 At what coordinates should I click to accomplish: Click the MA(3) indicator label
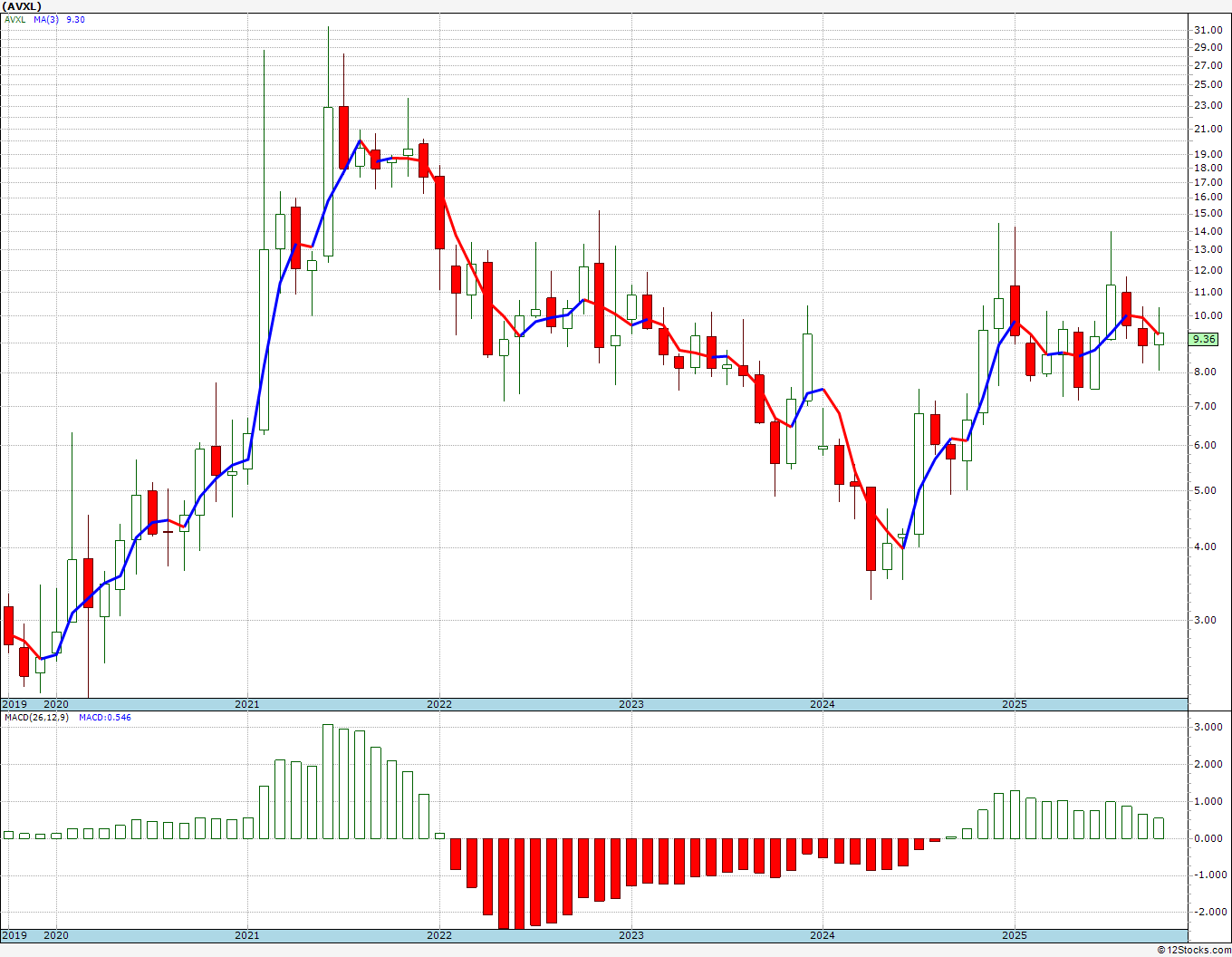tap(46, 19)
